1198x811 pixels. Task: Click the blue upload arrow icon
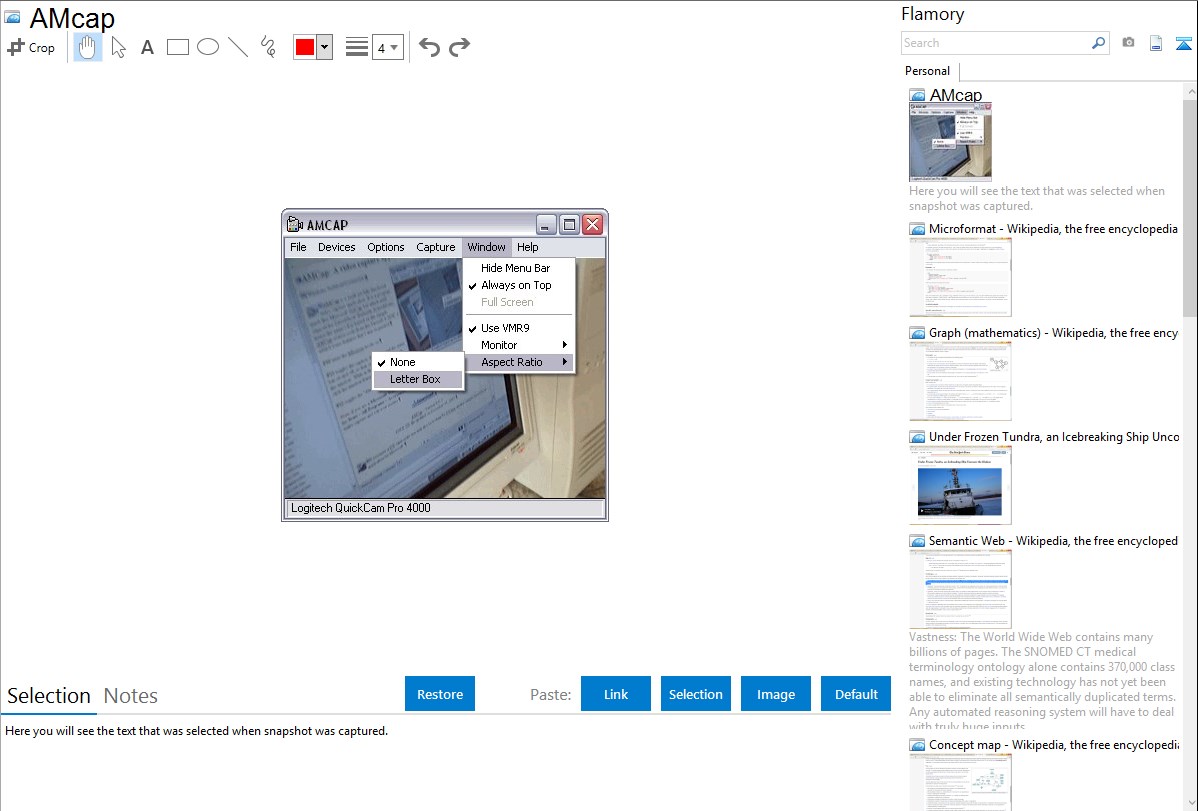[x=1183, y=43]
